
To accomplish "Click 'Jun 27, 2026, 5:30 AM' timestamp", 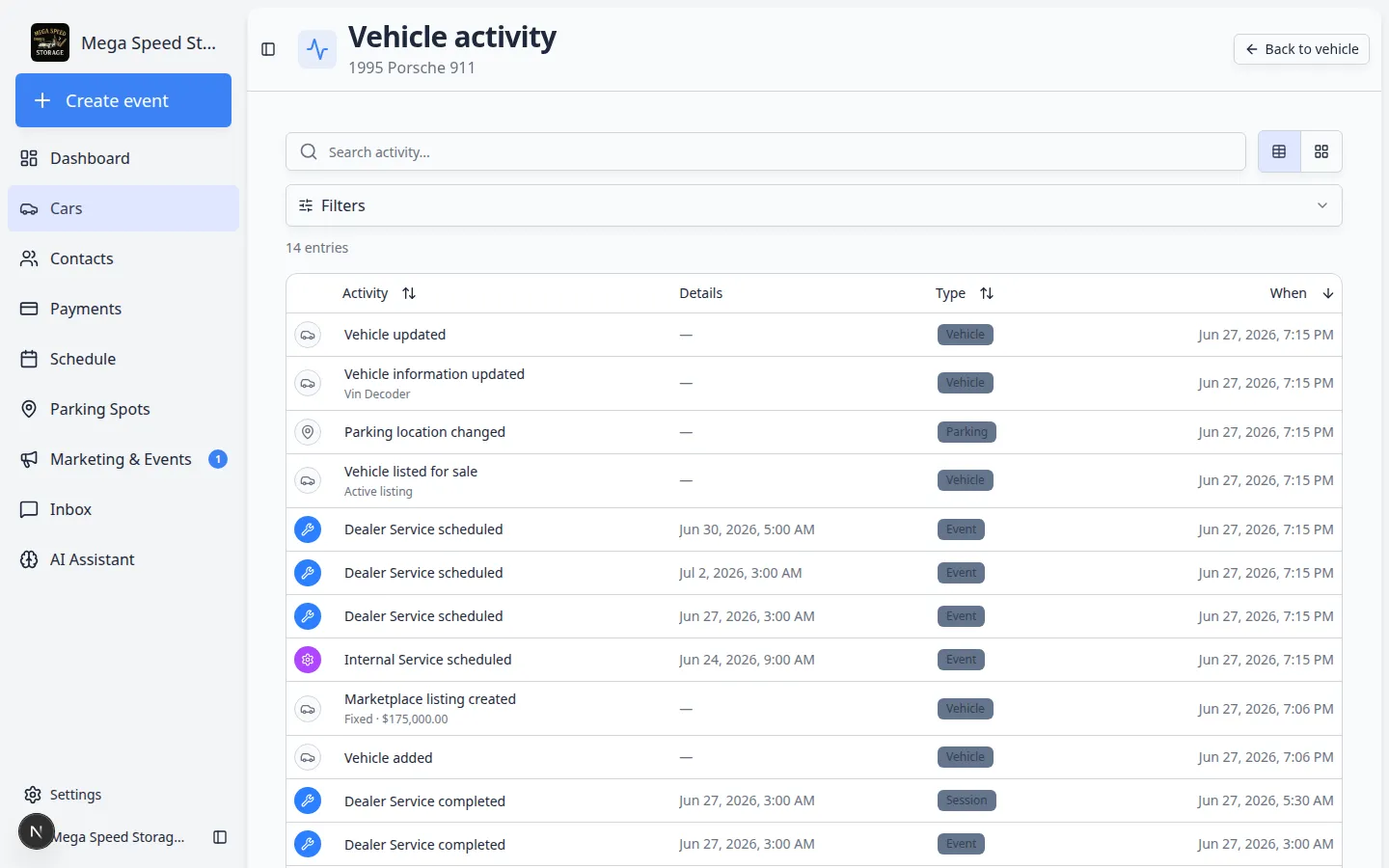I will [1266, 800].
